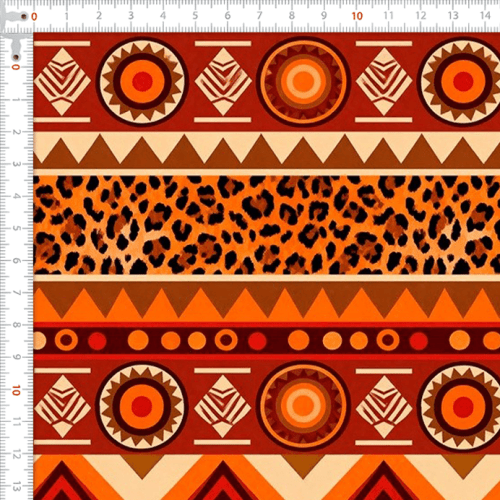Click the red 0 on vertical ruler

tap(16, 67)
